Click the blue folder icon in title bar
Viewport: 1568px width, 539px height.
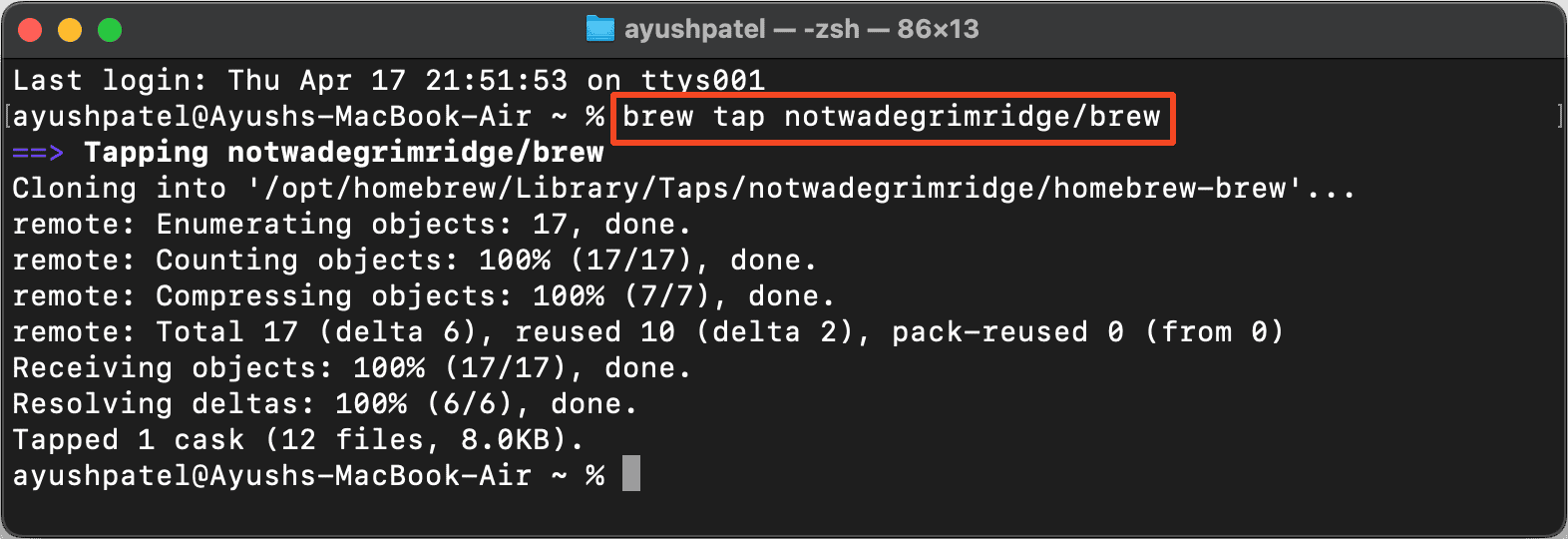[600, 29]
